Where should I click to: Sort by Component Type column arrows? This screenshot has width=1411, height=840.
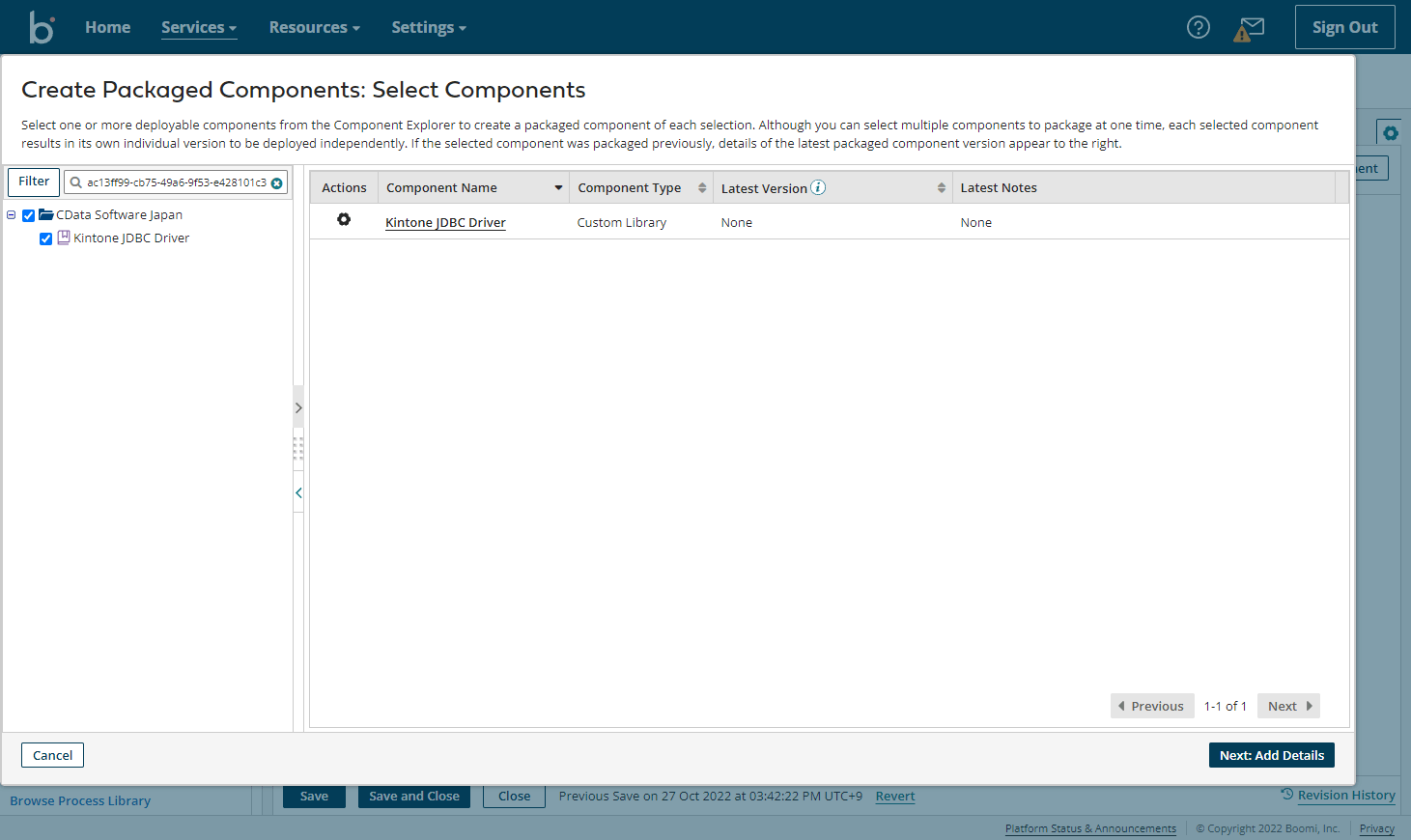tap(702, 187)
